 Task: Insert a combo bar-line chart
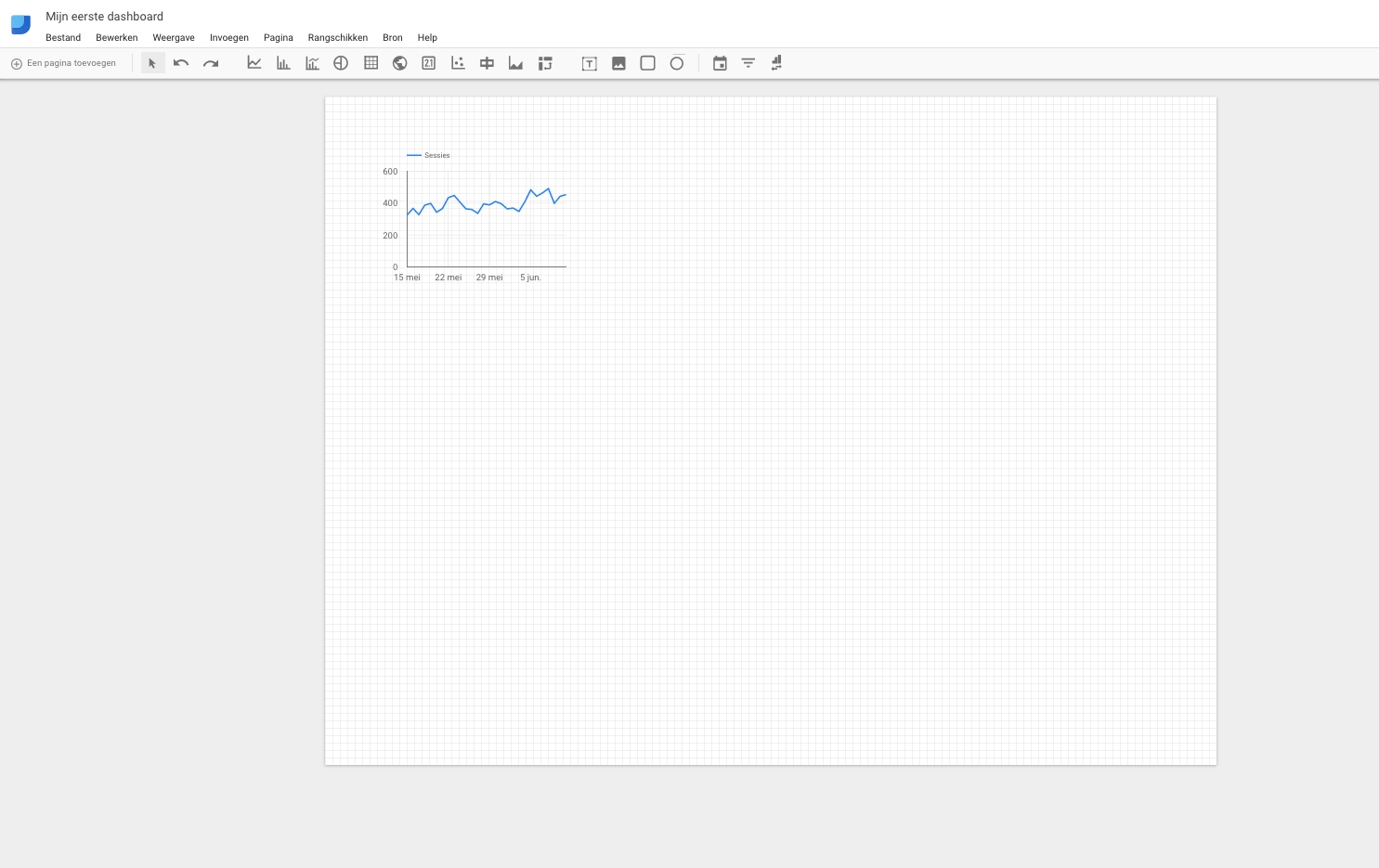[312, 63]
